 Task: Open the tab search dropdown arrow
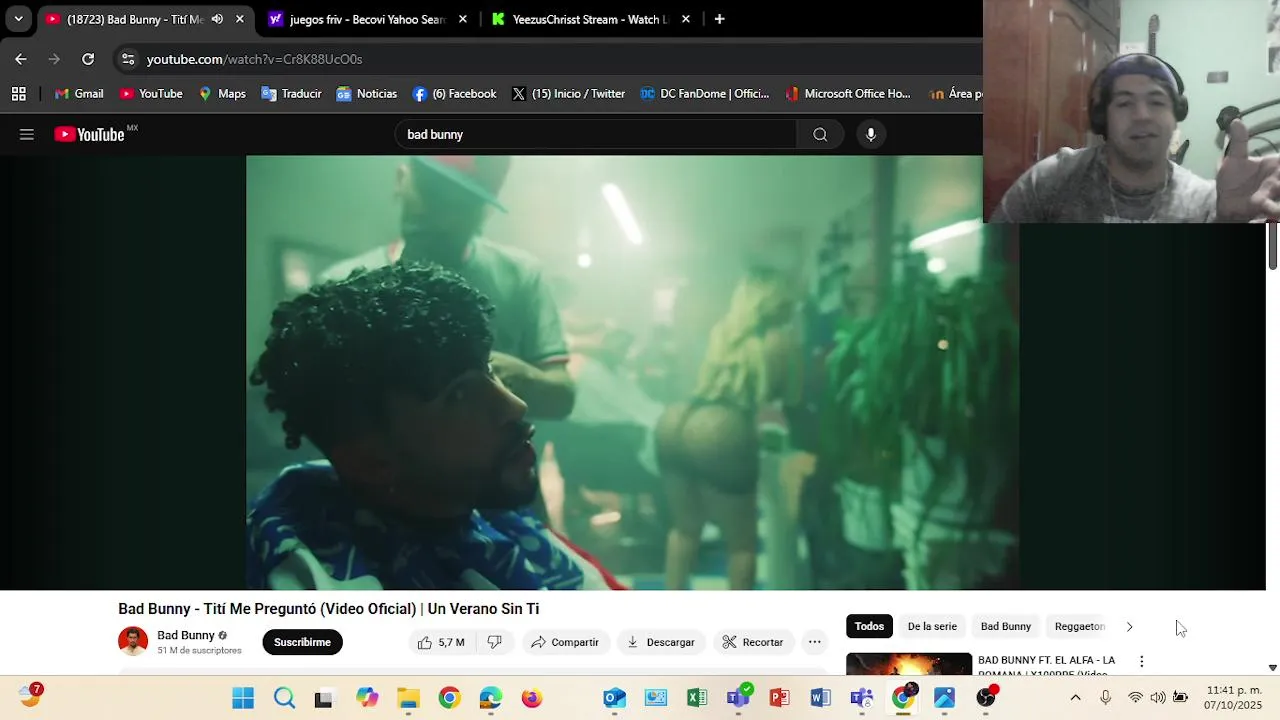point(18,19)
